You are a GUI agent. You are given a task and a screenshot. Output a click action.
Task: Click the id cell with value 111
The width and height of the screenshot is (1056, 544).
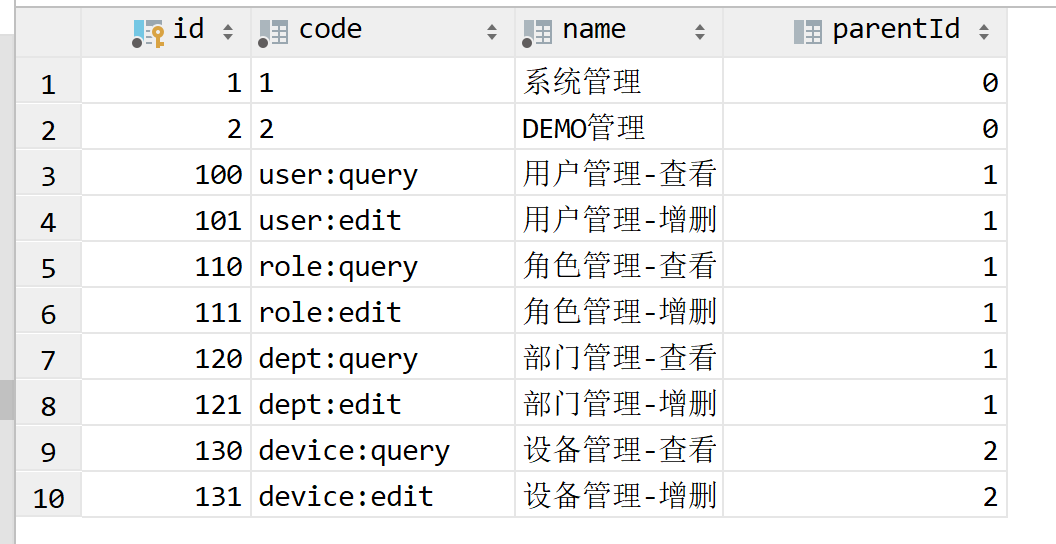point(166,312)
